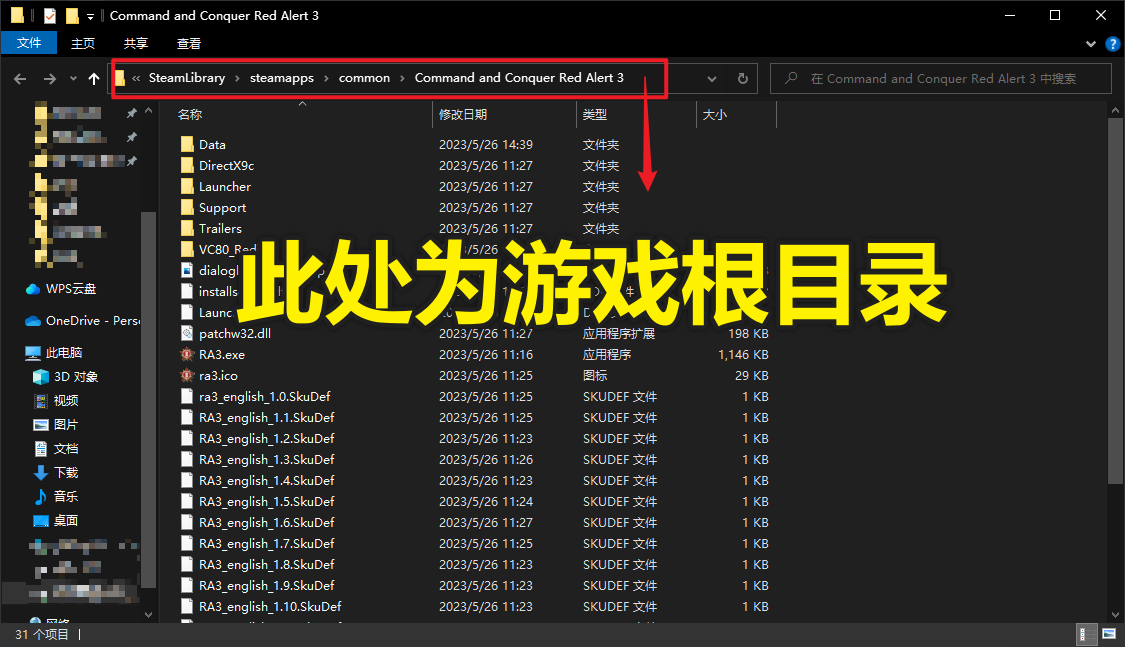The image size is (1125, 647).
Task: Select the DirectX9c folder icon
Action: coord(187,165)
